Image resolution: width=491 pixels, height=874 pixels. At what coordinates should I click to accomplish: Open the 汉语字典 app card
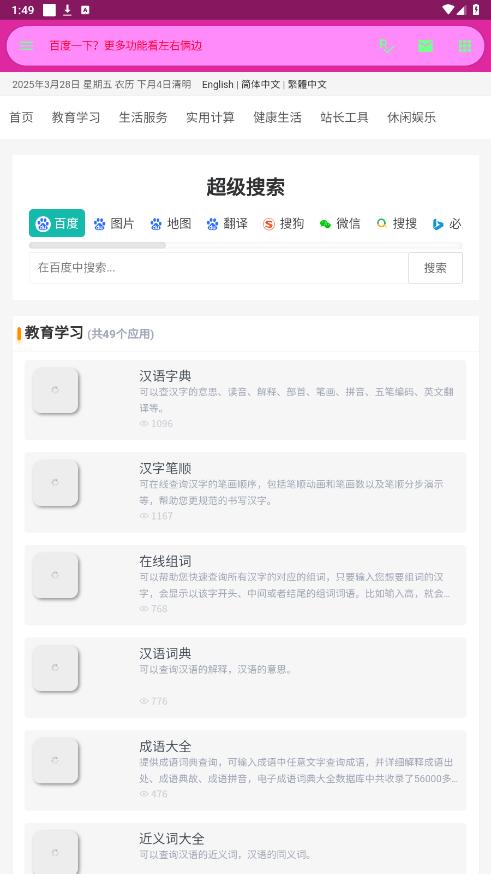(245, 400)
